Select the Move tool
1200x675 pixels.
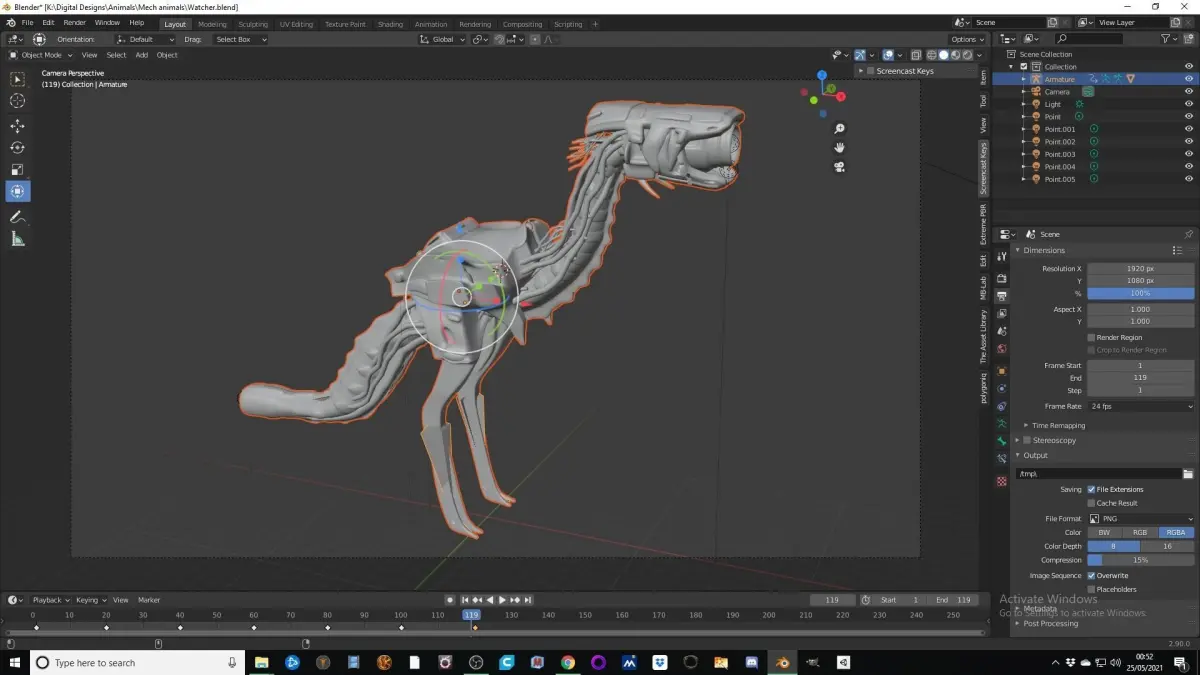click(x=18, y=126)
